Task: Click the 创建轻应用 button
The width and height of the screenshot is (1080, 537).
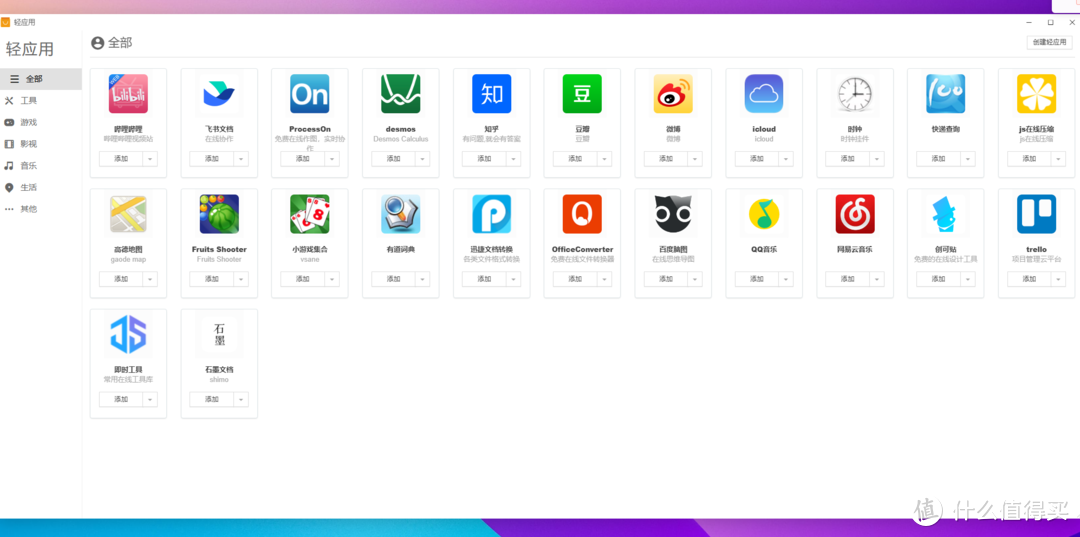Action: [1049, 43]
